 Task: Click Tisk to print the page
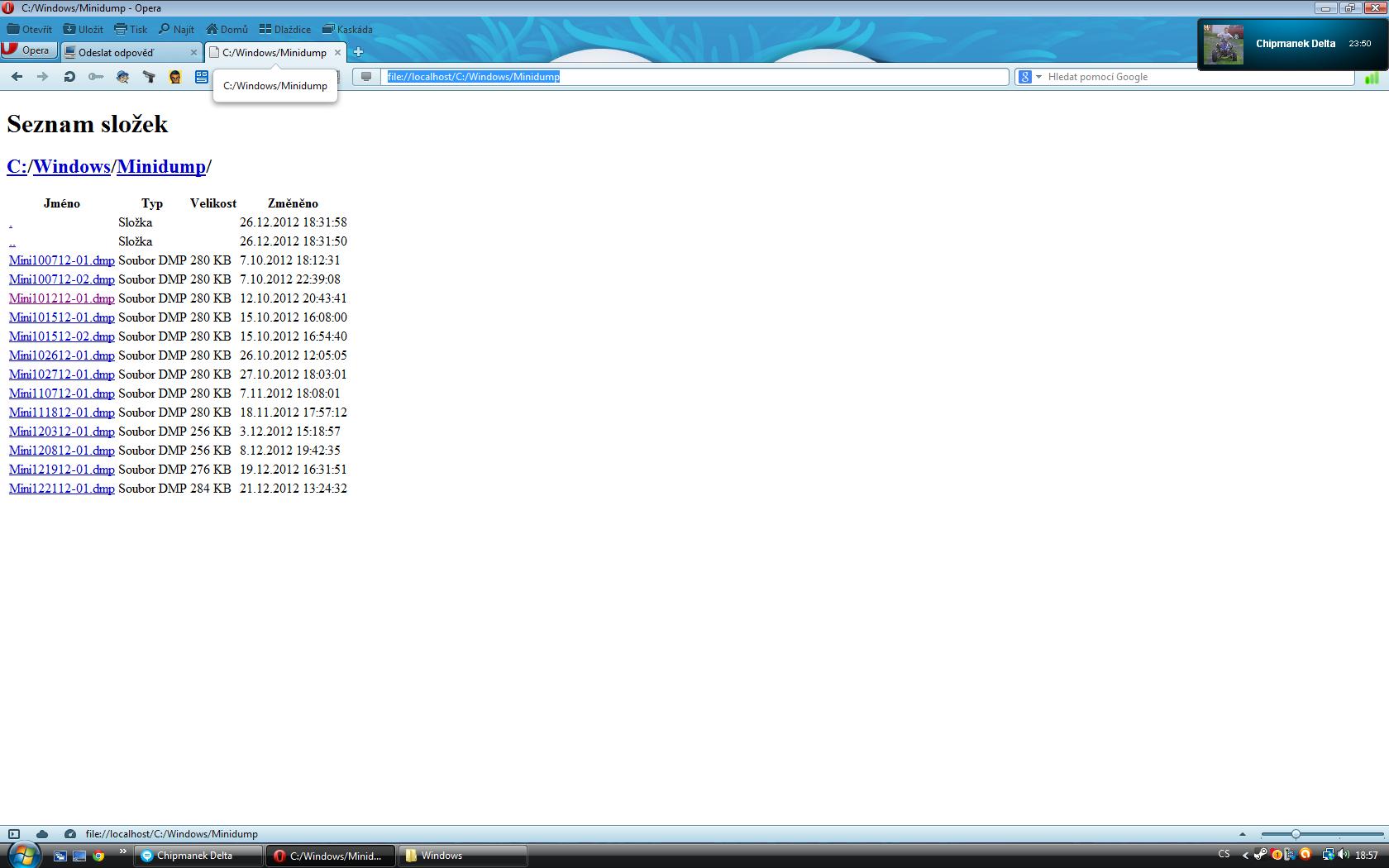tap(131, 29)
